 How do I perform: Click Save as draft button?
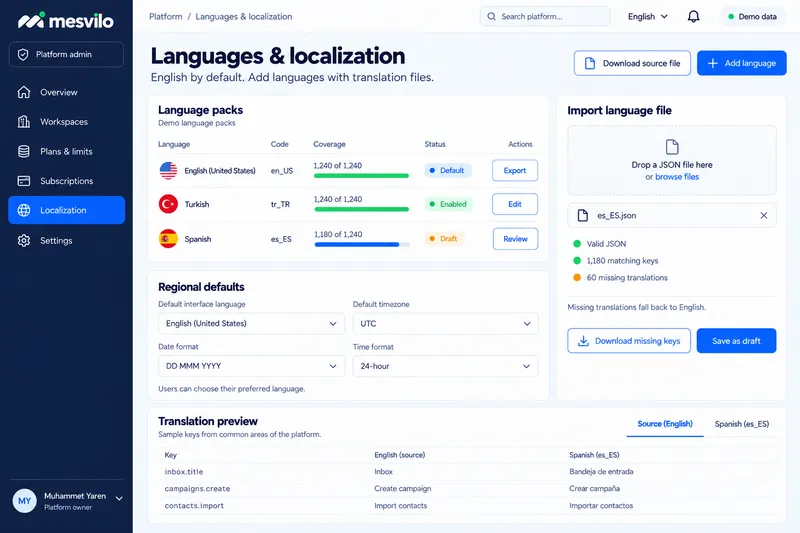(736, 341)
